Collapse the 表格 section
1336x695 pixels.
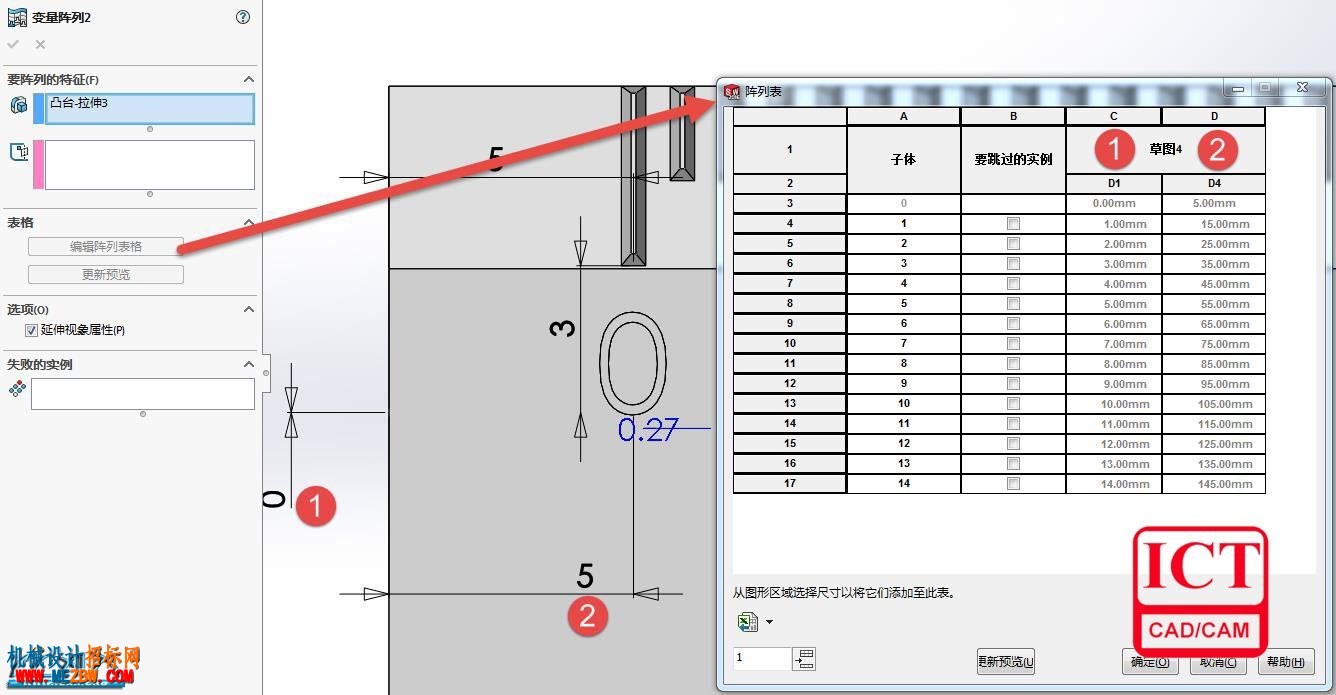click(249, 222)
